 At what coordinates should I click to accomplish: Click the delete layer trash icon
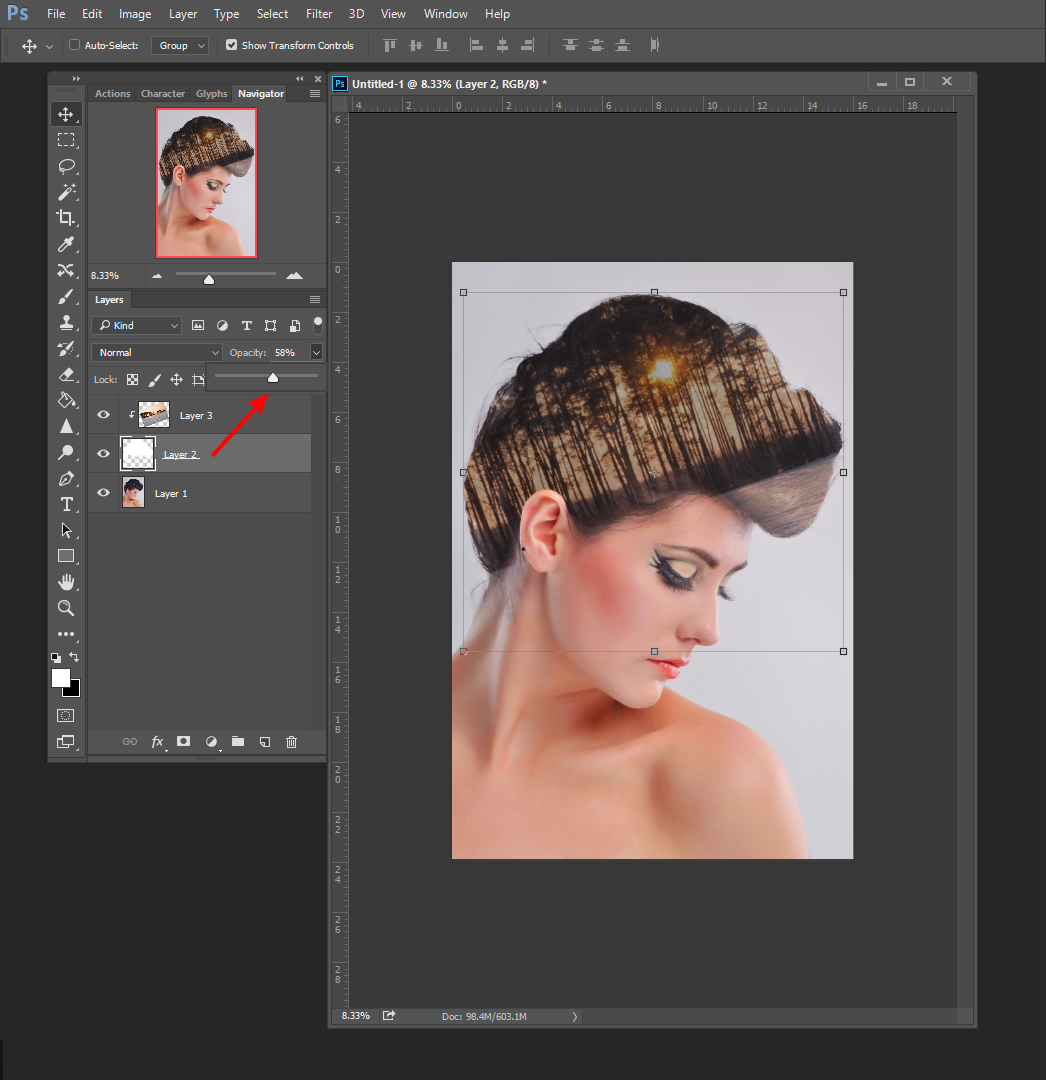(291, 742)
